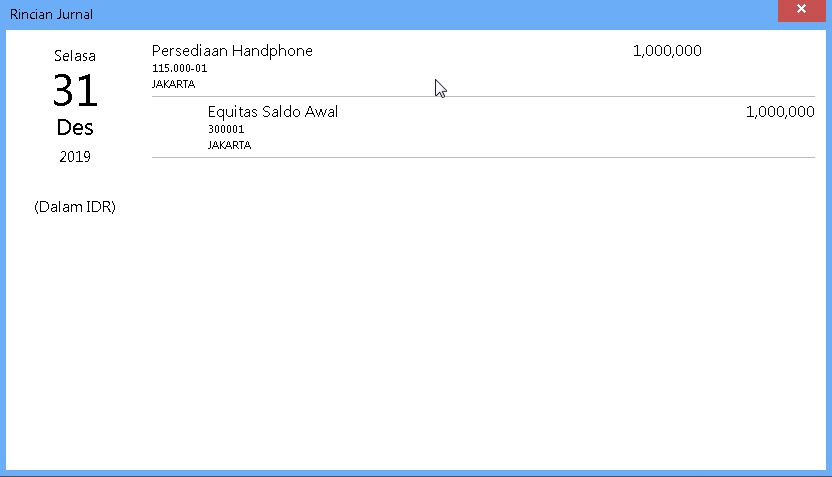Open the Equitas Saldo Awal account entry
Image resolution: width=832 pixels, height=477 pixels.
tap(273, 112)
